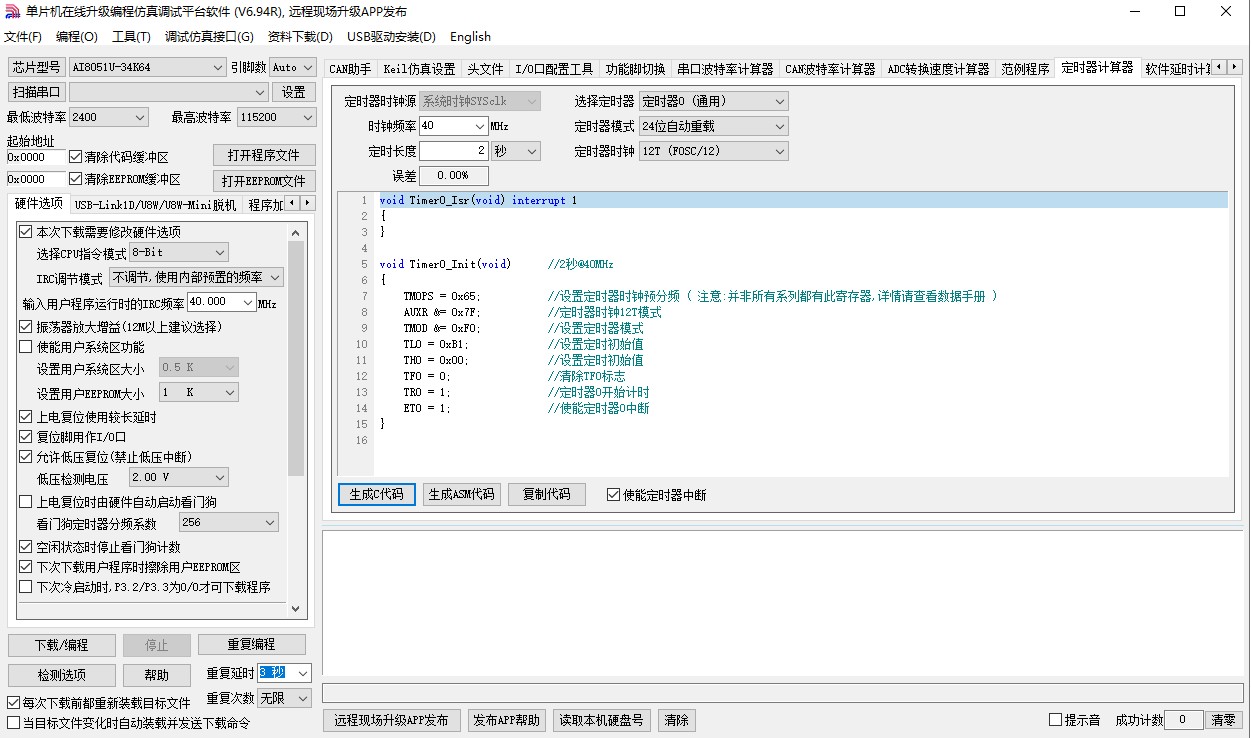Viewport: 1251px width, 738px height.
Task: Open timer clock 12T (FOSC/12) dropdown
Action: pos(713,151)
